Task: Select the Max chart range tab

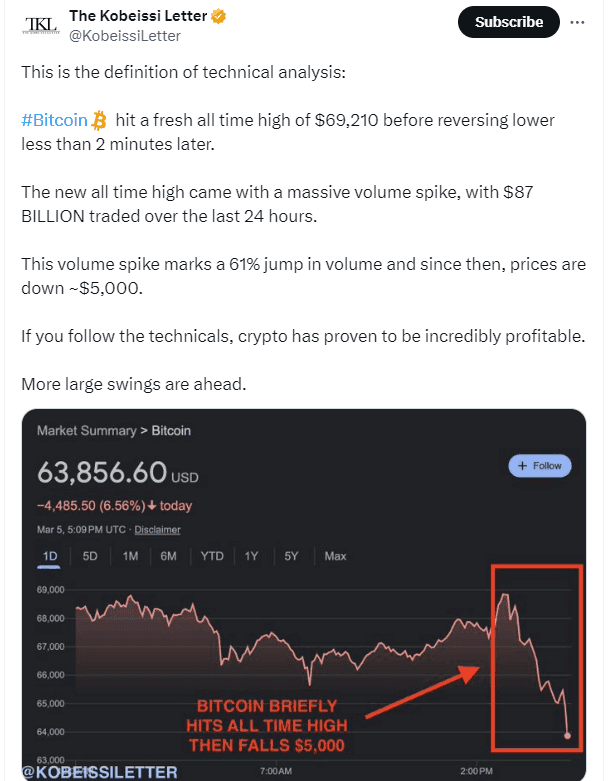Action: (335, 556)
